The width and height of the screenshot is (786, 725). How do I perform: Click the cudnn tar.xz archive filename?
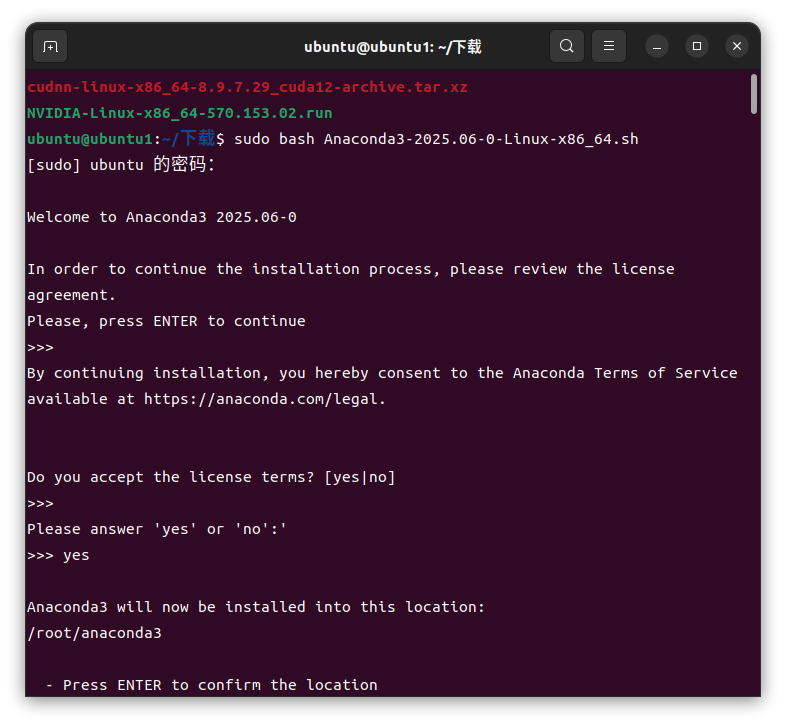point(247,87)
